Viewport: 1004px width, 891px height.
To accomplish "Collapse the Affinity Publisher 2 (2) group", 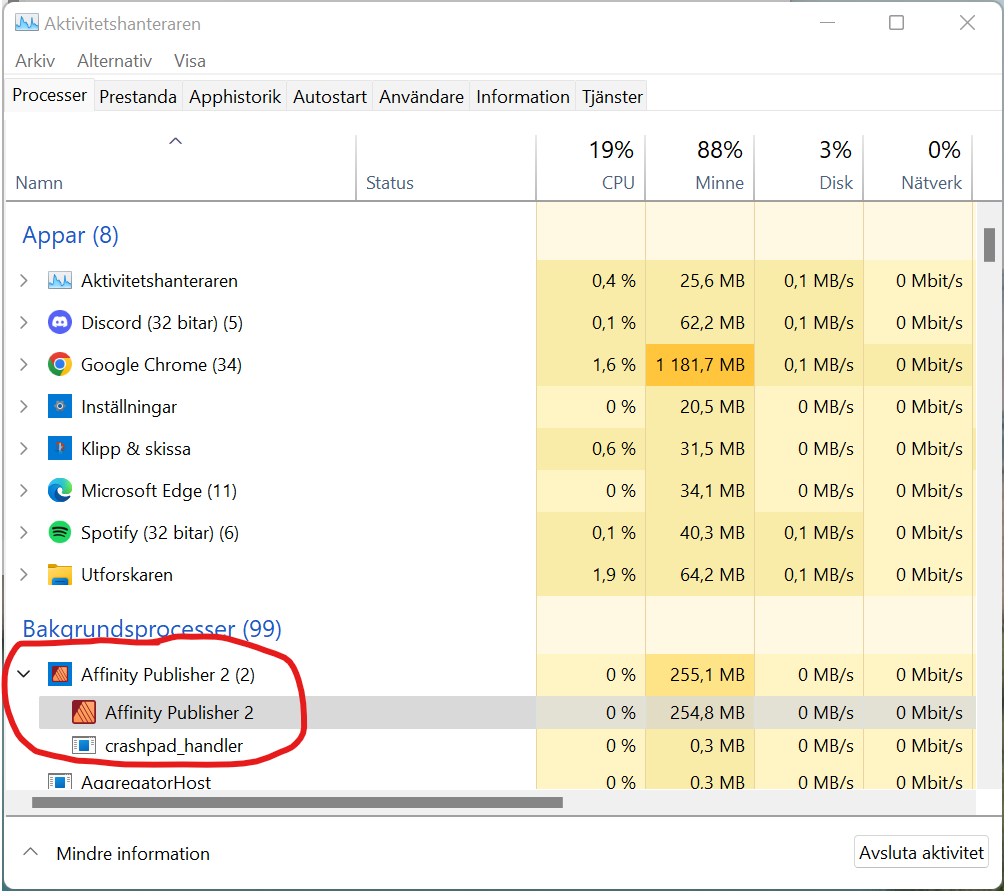I will (x=24, y=673).
